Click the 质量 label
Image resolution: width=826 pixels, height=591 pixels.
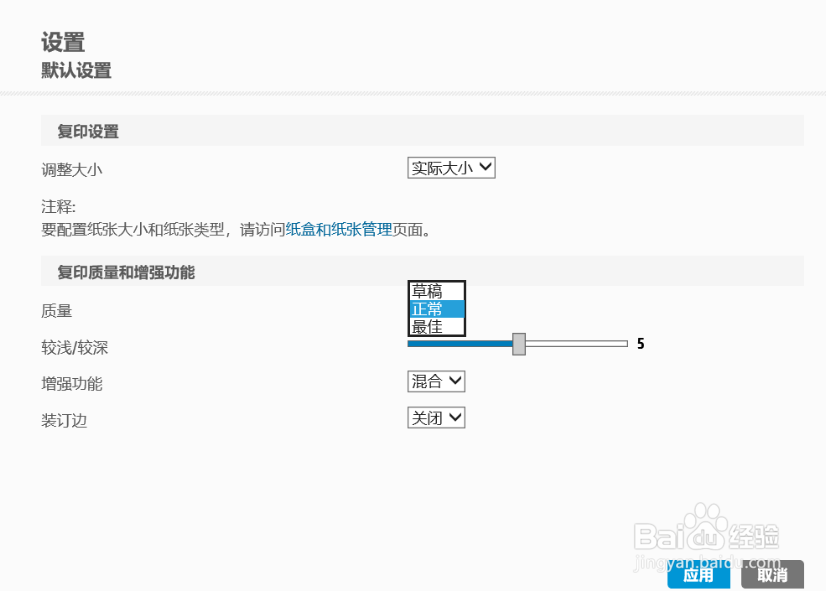click(56, 311)
